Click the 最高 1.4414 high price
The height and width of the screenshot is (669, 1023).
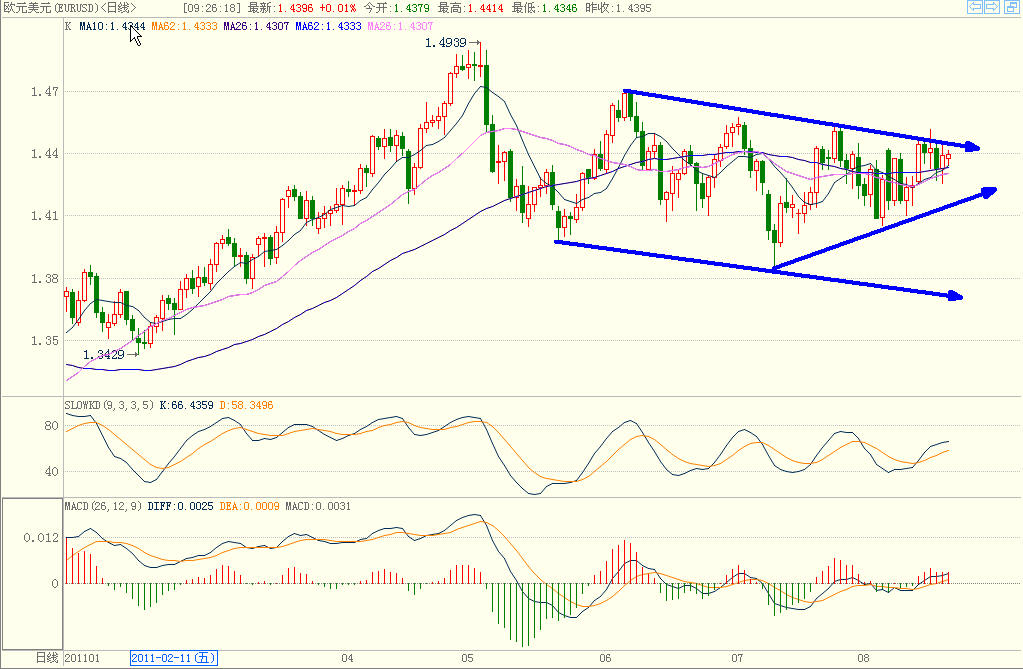click(x=470, y=8)
